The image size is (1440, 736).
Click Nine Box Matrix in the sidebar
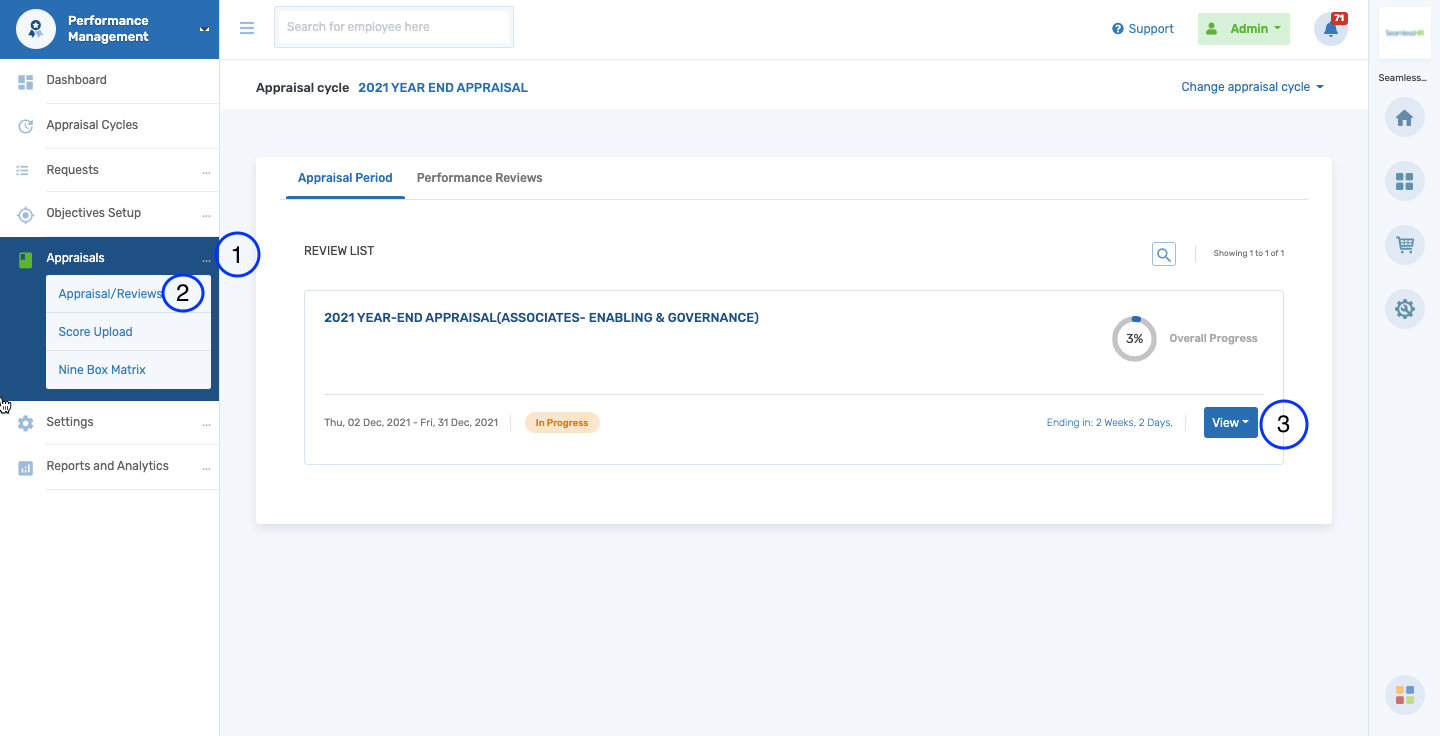click(101, 369)
